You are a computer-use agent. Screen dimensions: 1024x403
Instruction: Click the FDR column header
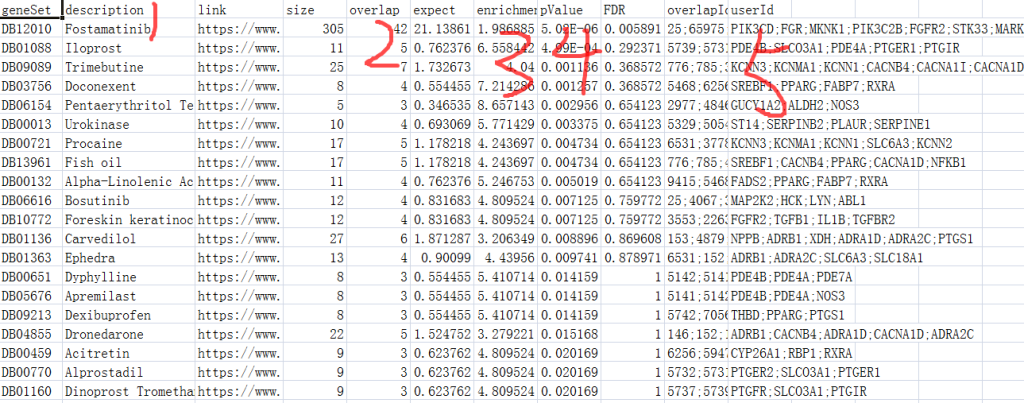[632, 10]
